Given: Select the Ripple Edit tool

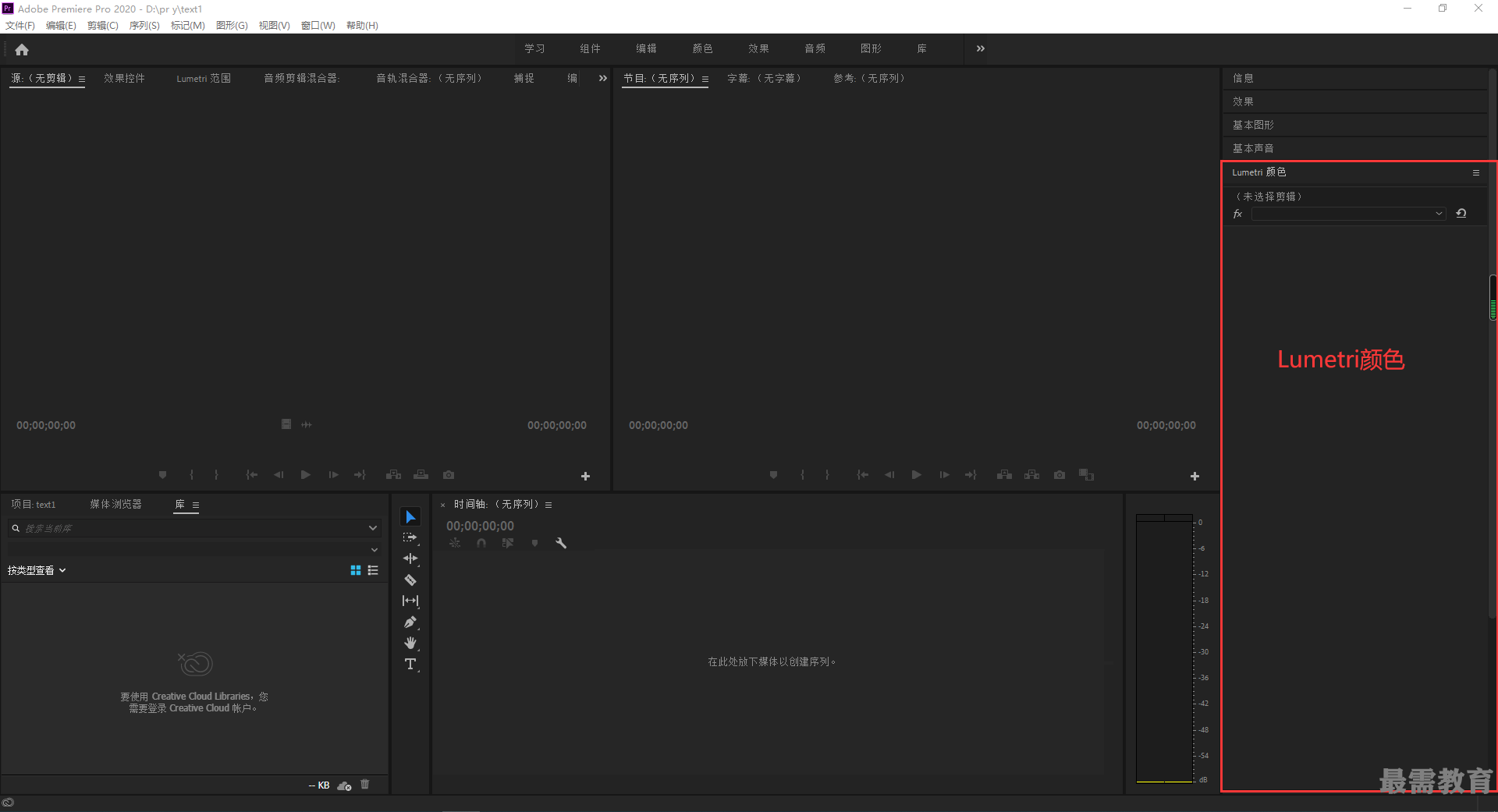Looking at the screenshot, I should 410,558.
